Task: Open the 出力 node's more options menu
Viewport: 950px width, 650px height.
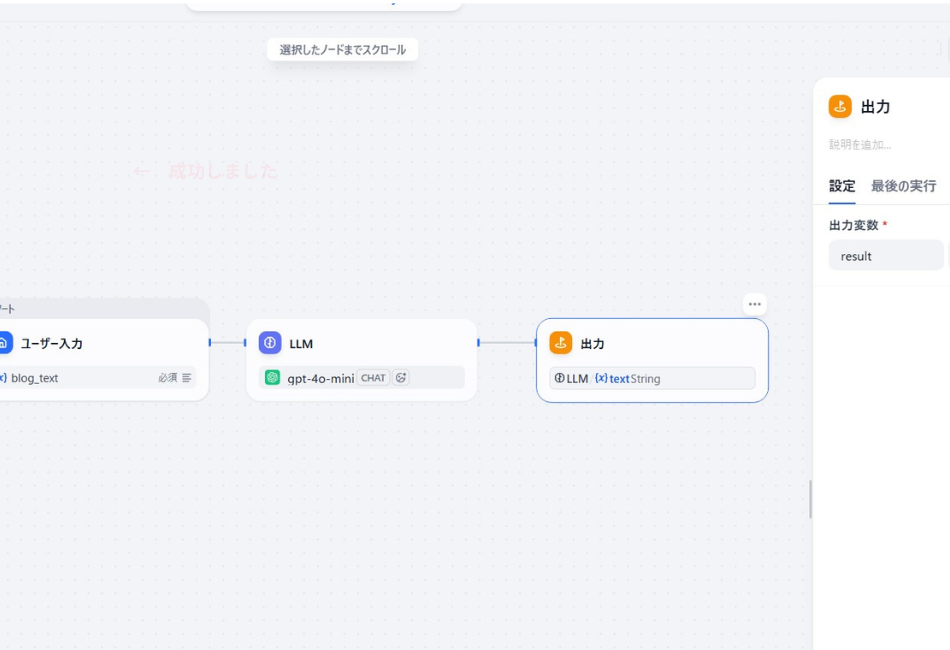Action: pyautogui.click(x=755, y=303)
